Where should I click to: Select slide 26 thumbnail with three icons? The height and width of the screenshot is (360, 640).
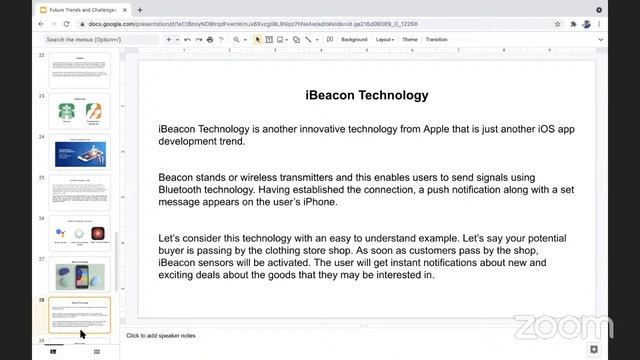[x=80, y=233]
